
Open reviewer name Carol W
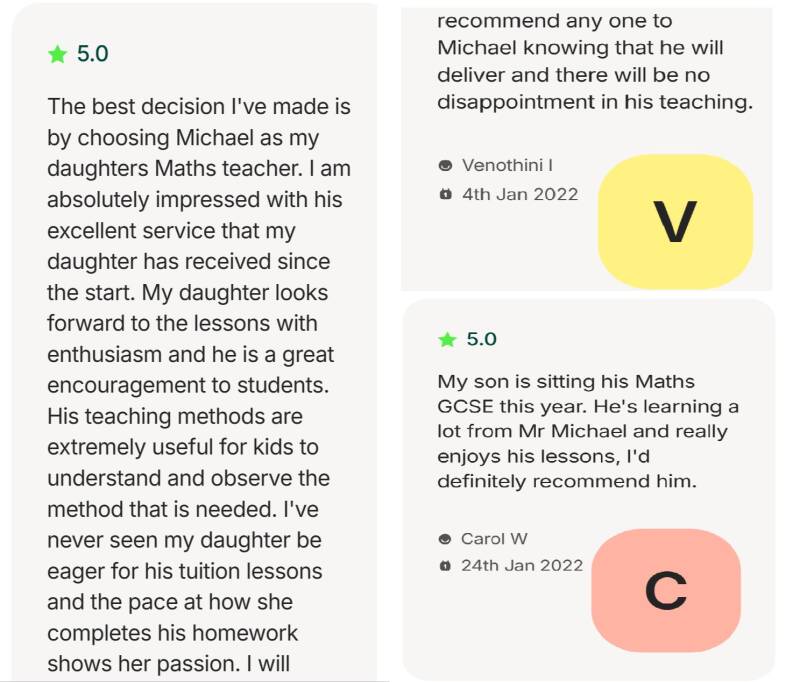coord(496,539)
